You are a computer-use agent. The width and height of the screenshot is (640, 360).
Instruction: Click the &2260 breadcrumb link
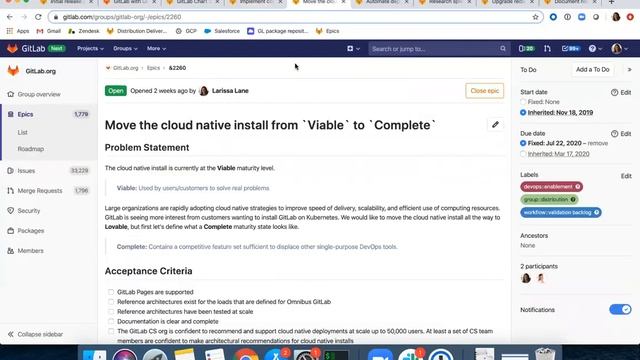(x=177, y=68)
